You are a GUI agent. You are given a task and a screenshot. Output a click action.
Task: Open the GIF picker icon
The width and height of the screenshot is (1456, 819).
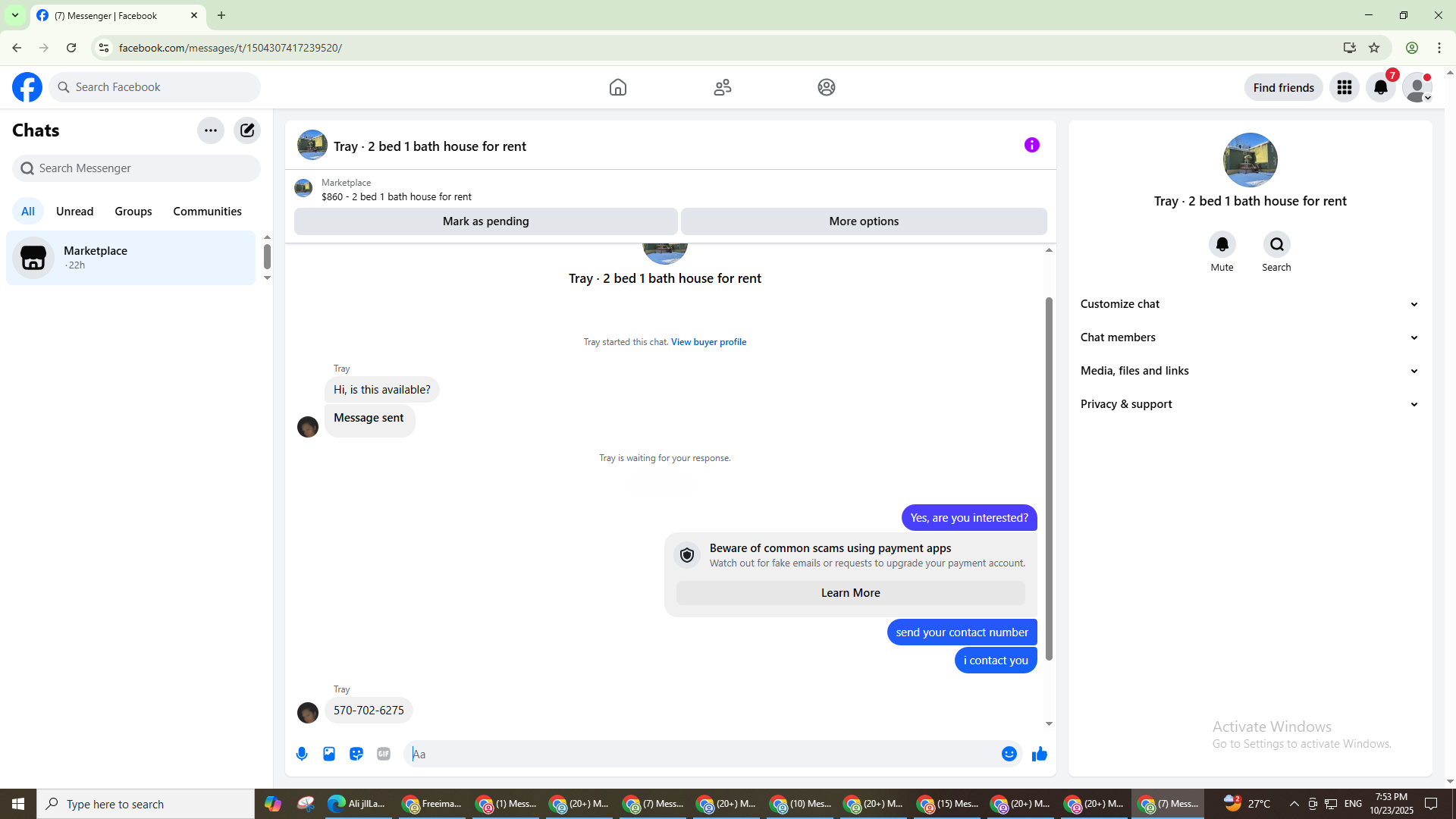click(x=384, y=754)
